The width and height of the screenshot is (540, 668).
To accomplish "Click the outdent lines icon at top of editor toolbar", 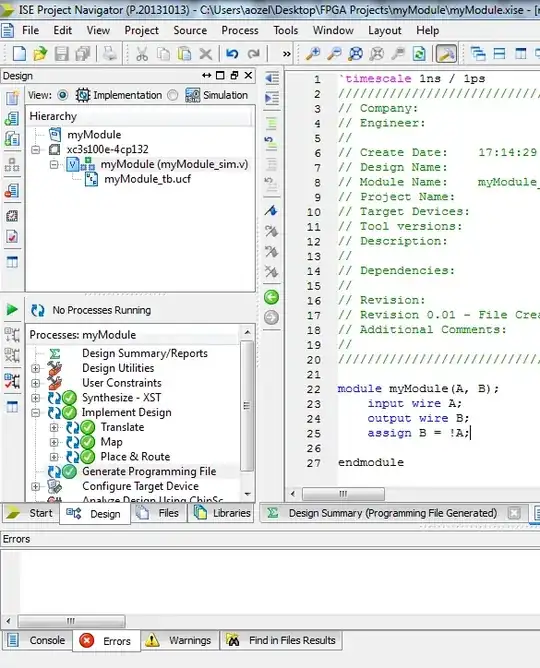I will [x=271, y=78].
